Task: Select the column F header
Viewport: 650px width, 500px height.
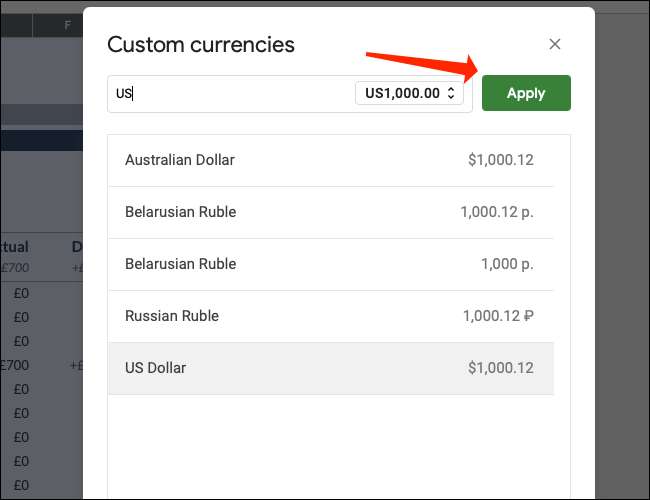Action: [67, 25]
